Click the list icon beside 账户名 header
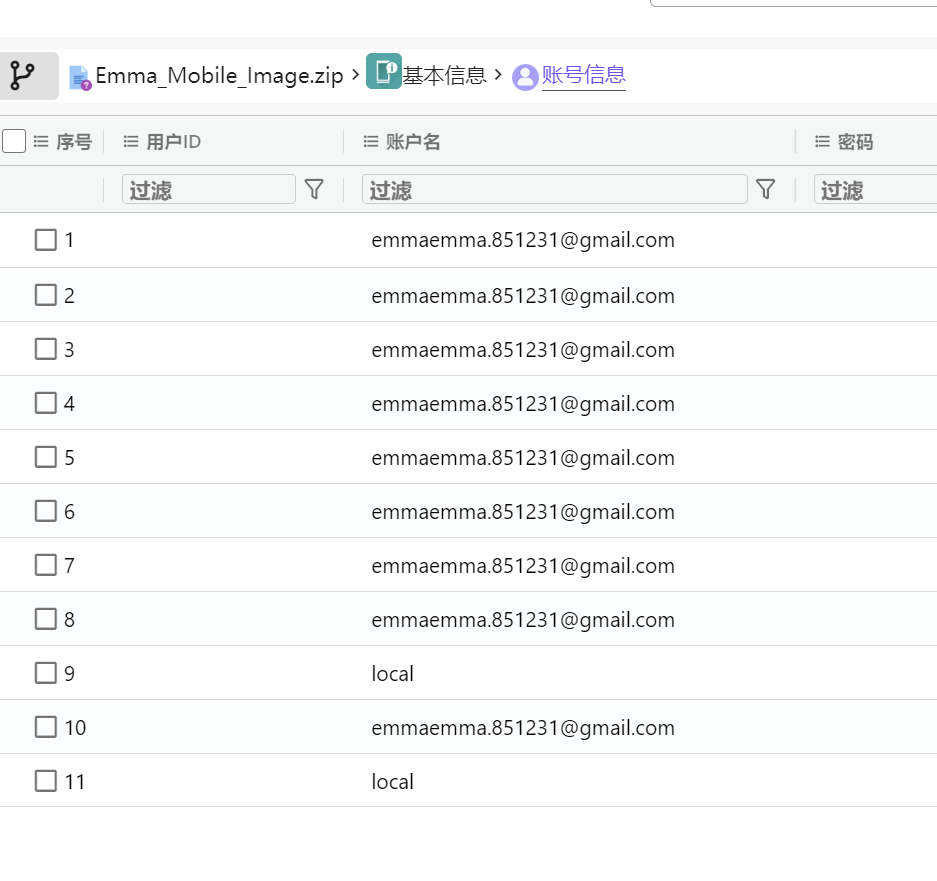937x881 pixels. [370, 141]
